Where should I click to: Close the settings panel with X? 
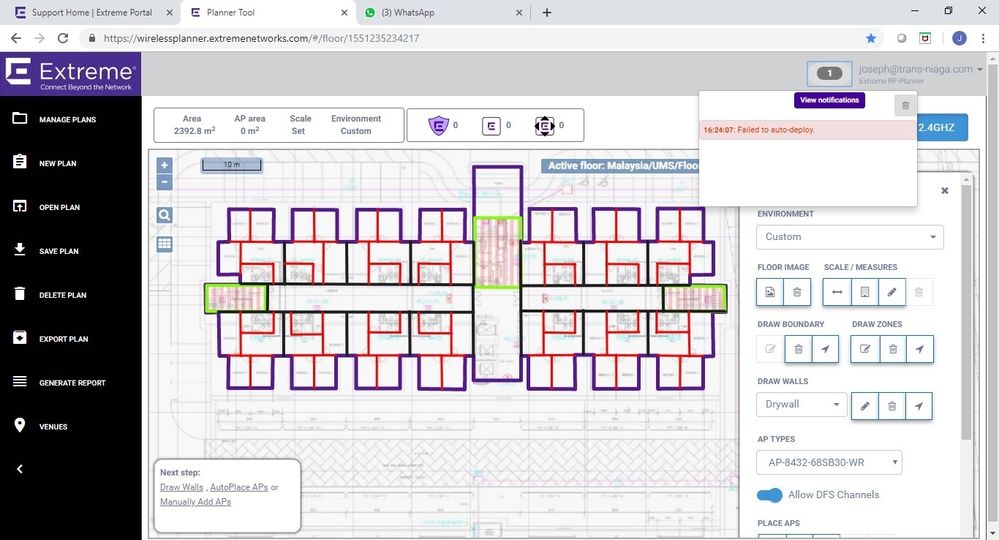945,190
